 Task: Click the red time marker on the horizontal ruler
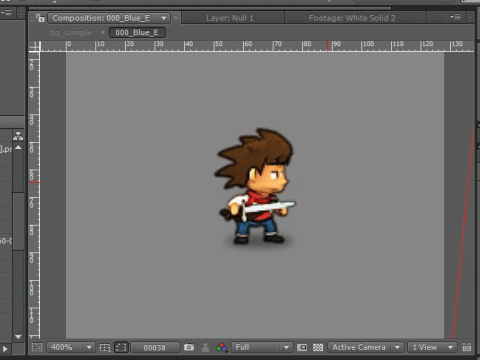[327, 46]
